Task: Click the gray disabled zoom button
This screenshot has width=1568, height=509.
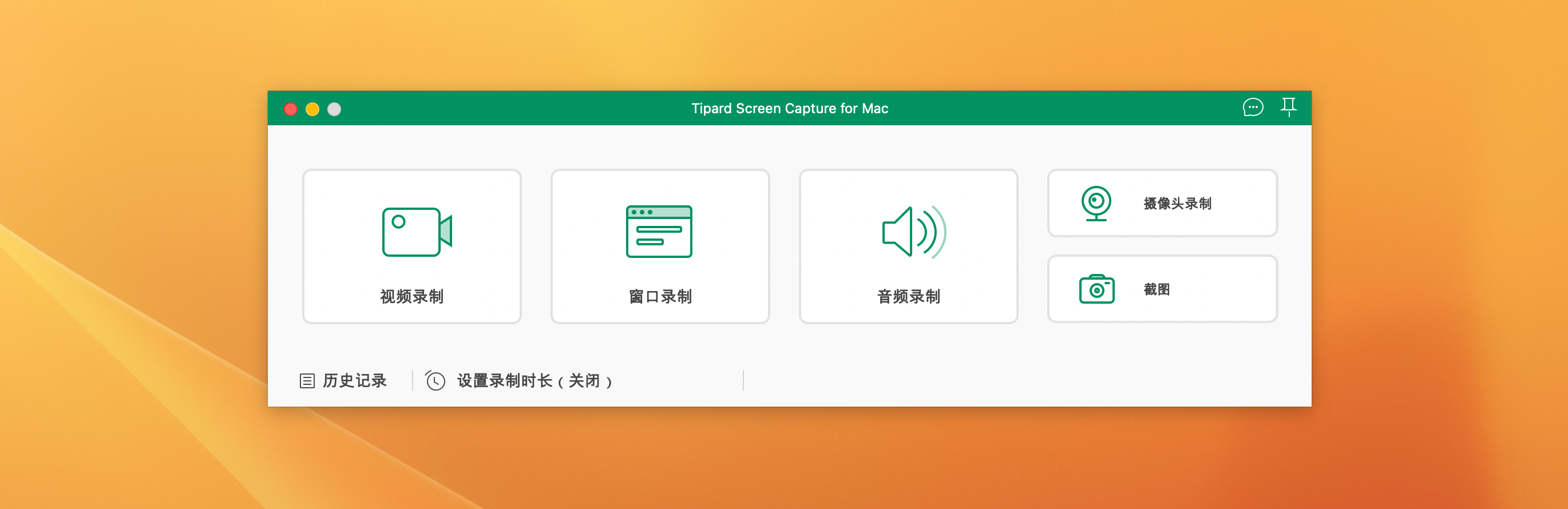Action: point(334,109)
